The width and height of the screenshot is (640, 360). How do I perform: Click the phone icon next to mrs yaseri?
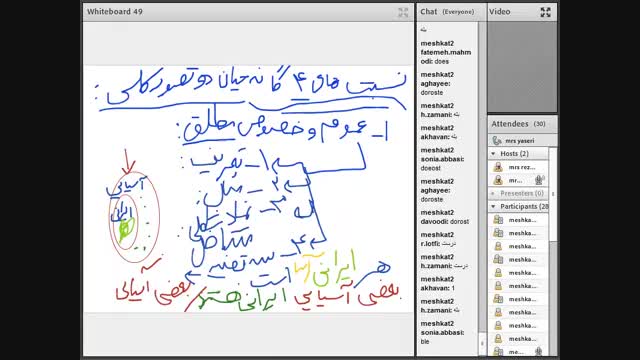tap(497, 140)
